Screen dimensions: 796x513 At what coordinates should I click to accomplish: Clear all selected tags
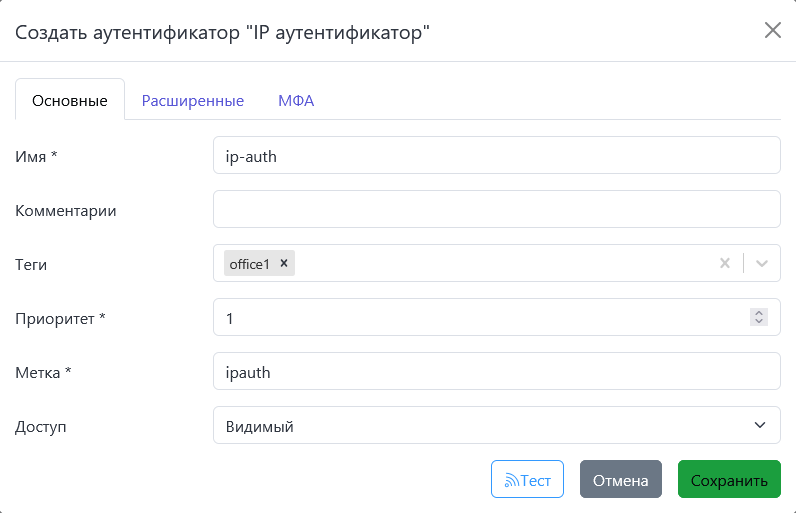pos(725,263)
